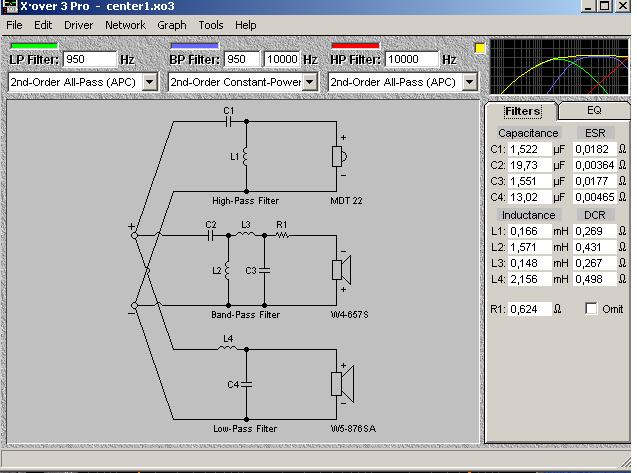The height and width of the screenshot is (473, 637).
Task: Click capacitor C2 in the schematic
Action: [210, 235]
